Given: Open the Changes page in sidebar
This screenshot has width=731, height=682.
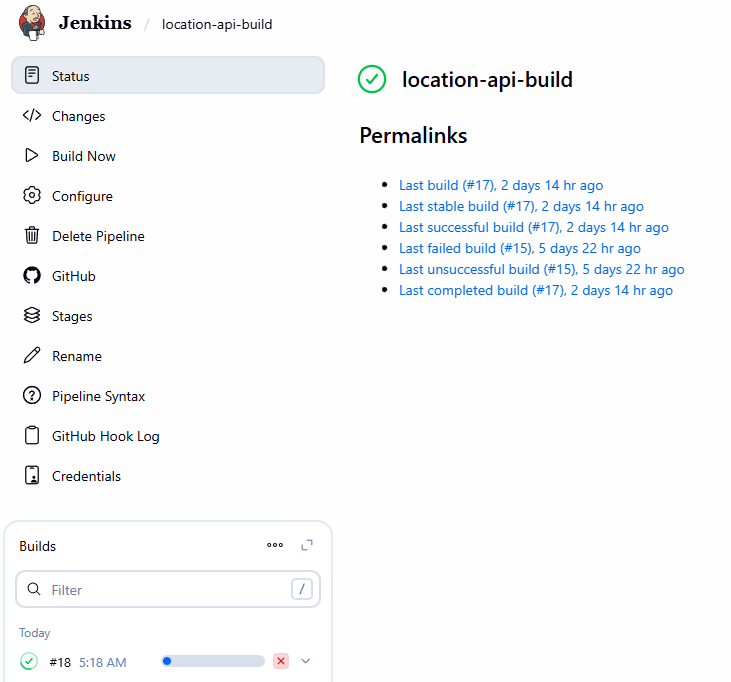Looking at the screenshot, I should 78,116.
